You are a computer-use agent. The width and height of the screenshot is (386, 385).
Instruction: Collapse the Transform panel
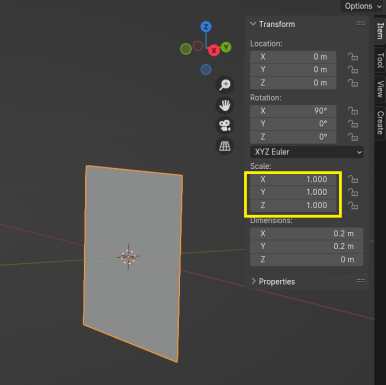(x=253, y=24)
